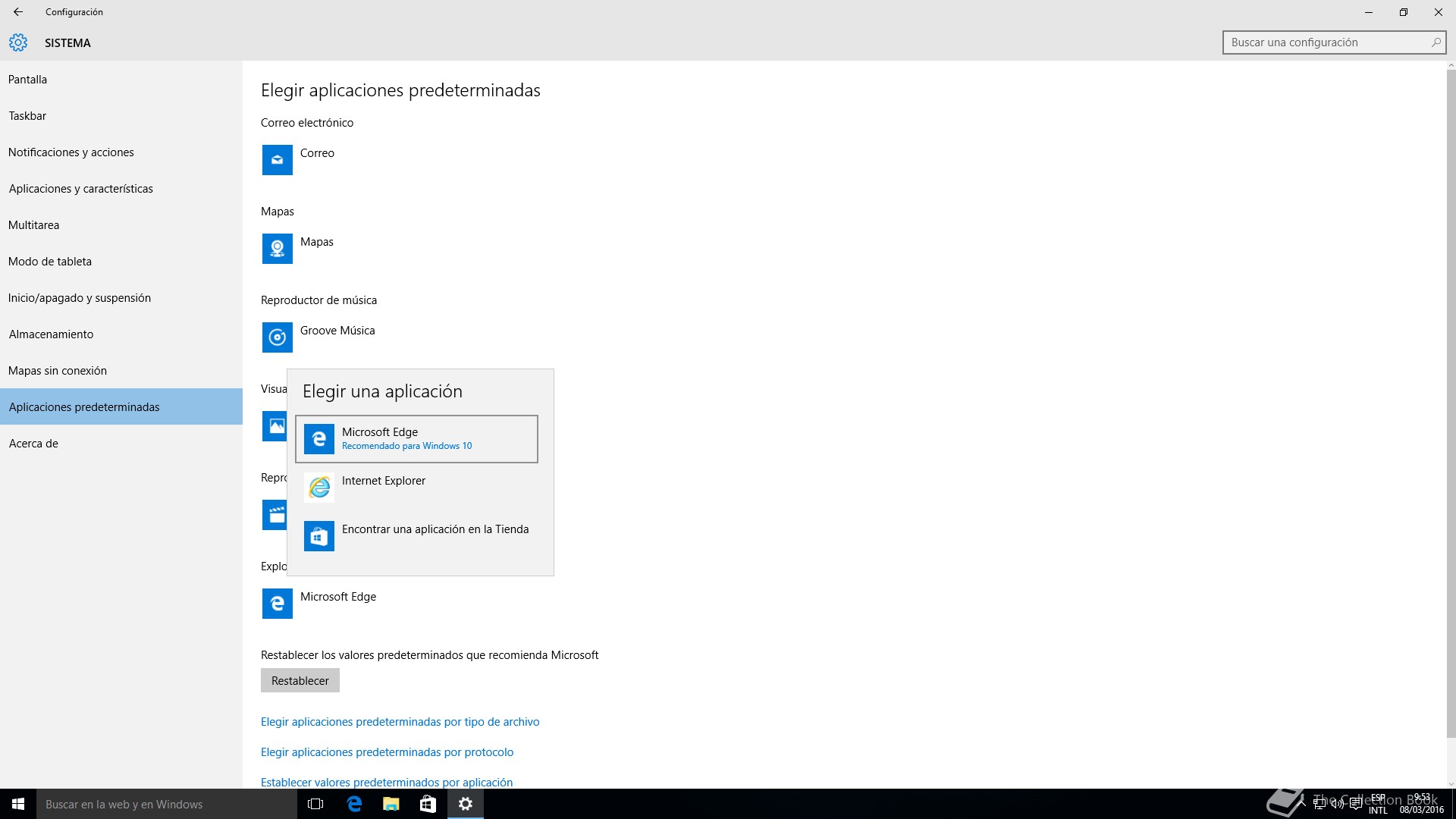Open Modo de tableta

(121, 262)
